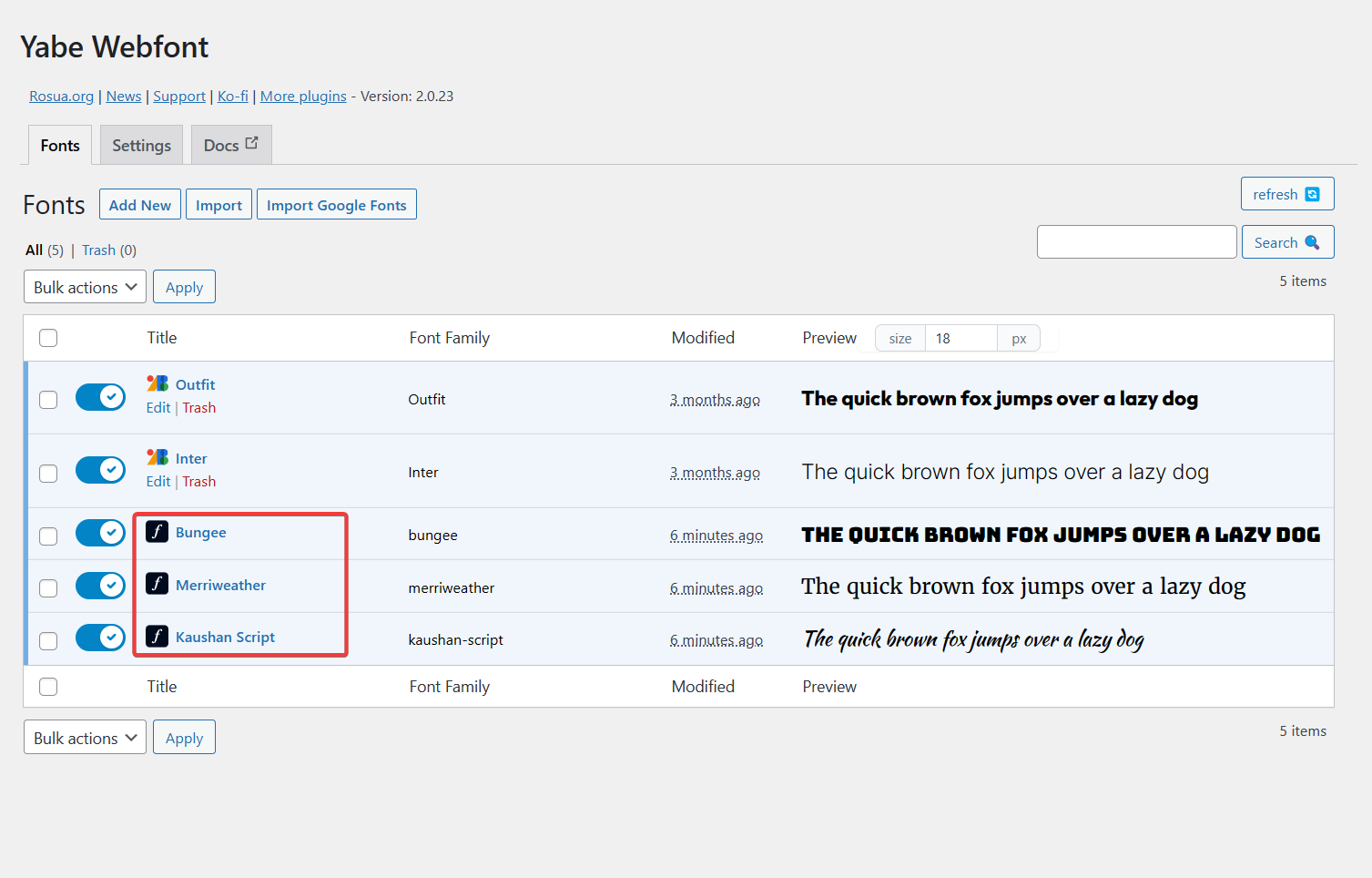Click the refresh icon in refresh button
The height and width of the screenshot is (878, 1372).
[1312, 194]
